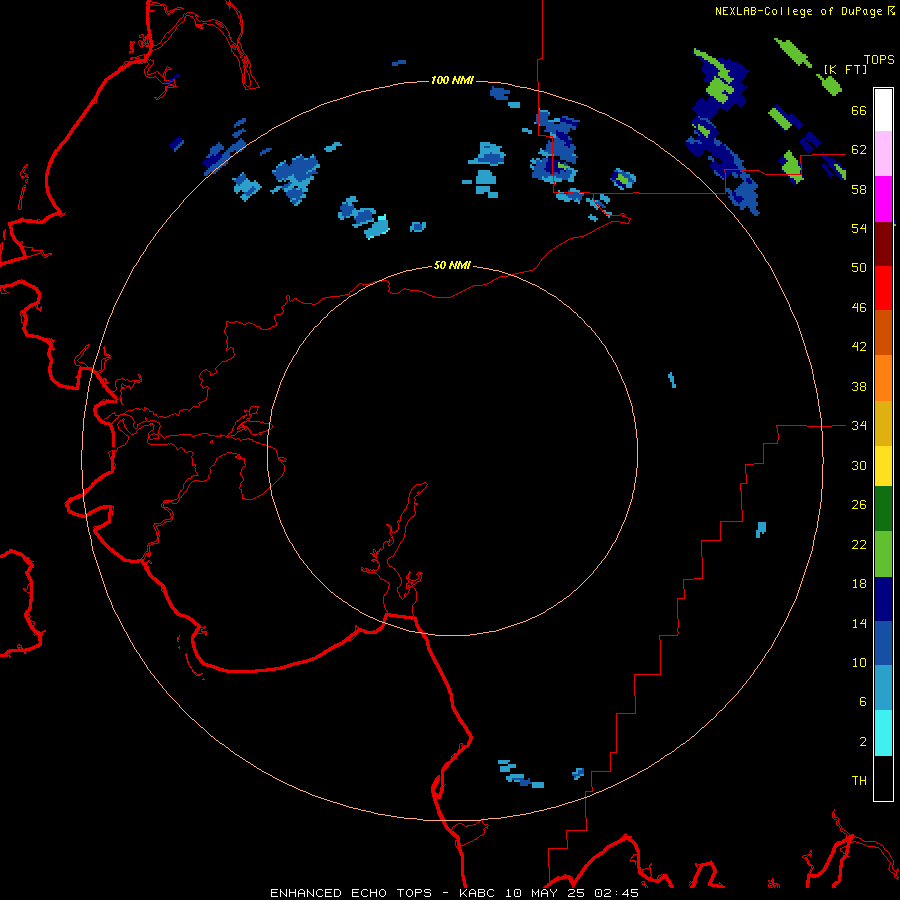Viewport: 900px width, 900px height.
Task: Click the light green legend swatch
Action: [883, 554]
